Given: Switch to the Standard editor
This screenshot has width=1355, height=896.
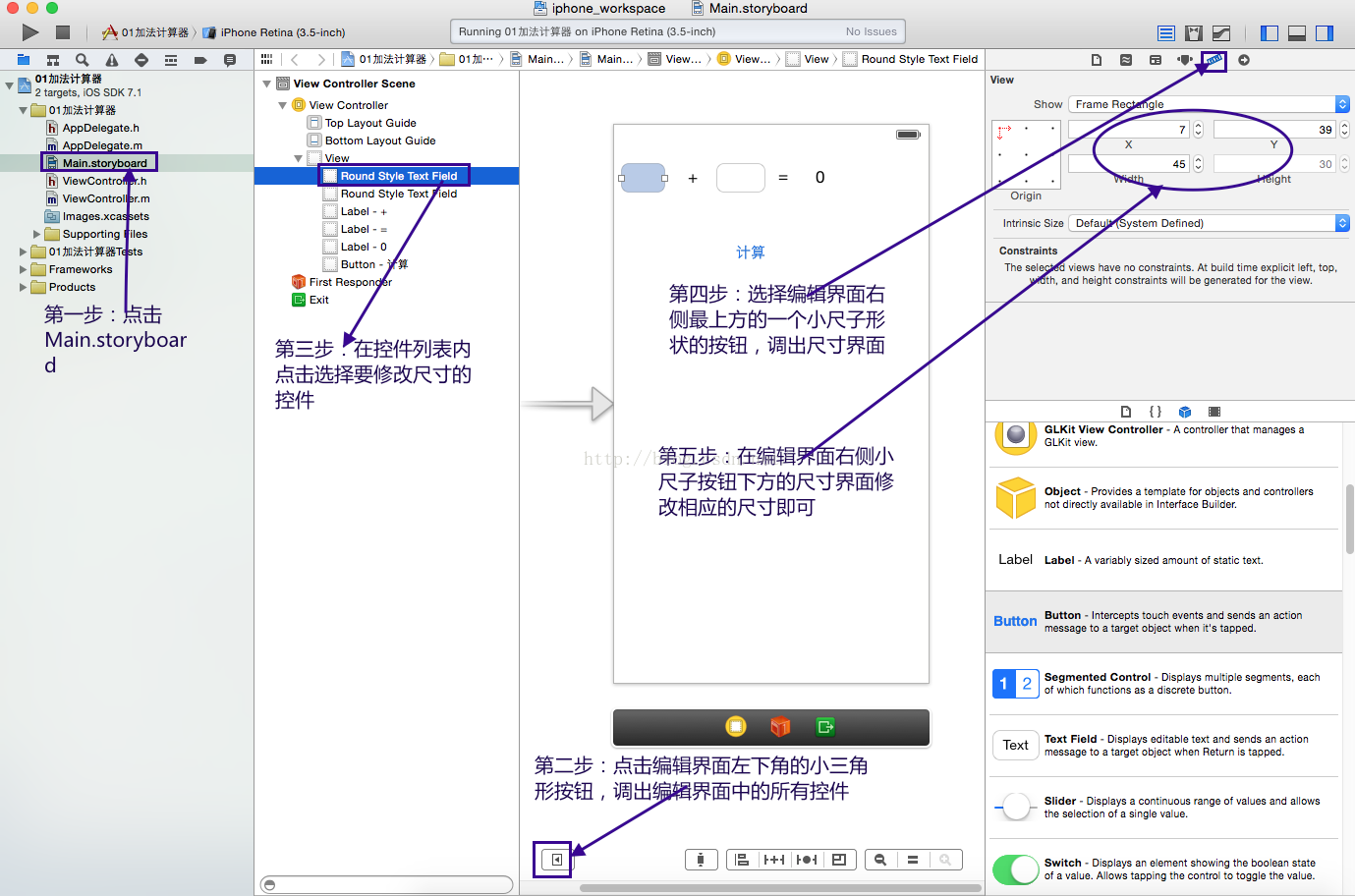Looking at the screenshot, I should [1166, 32].
